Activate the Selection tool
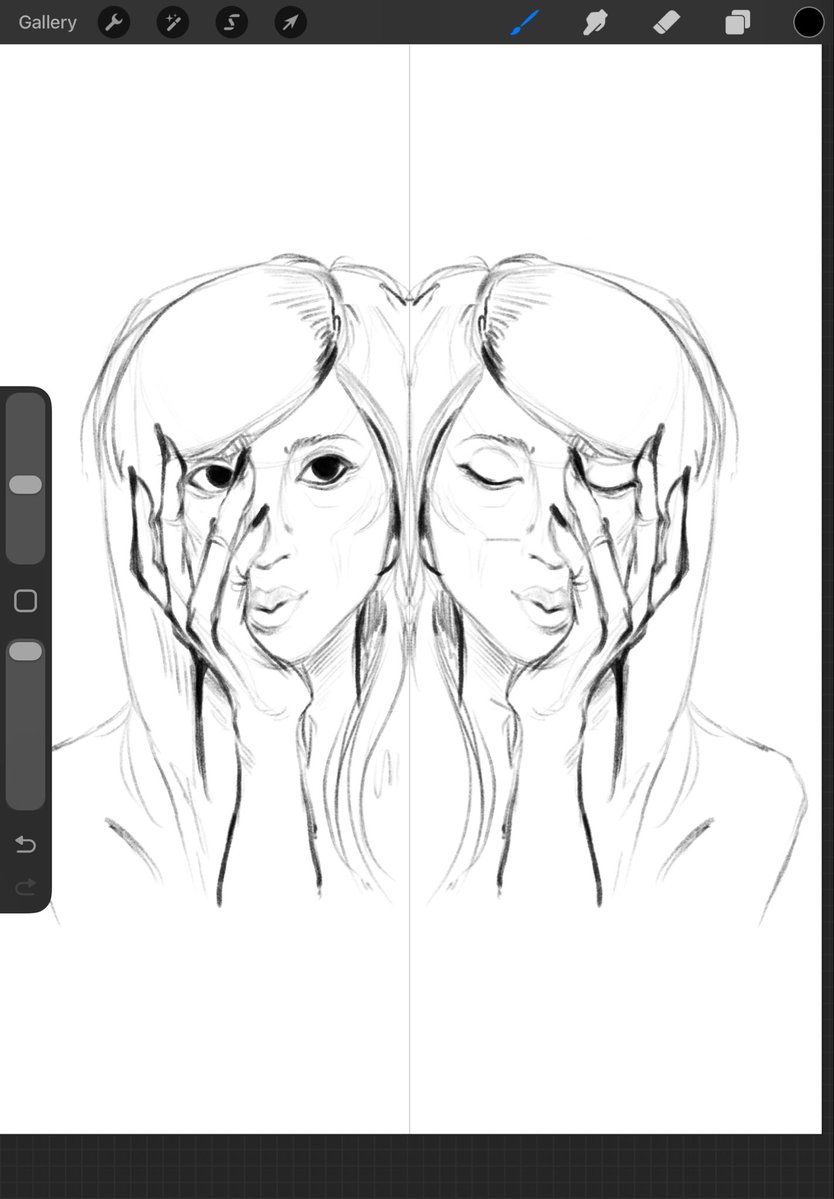 click(x=232, y=22)
